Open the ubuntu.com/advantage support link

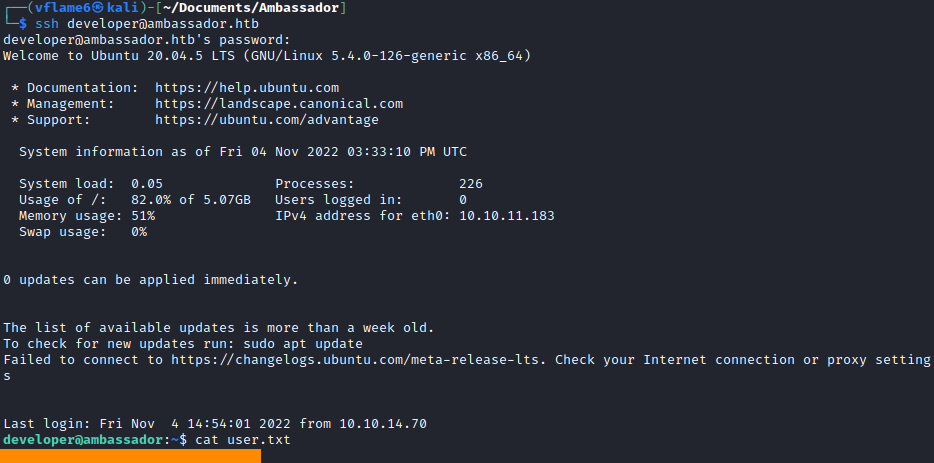click(x=267, y=120)
